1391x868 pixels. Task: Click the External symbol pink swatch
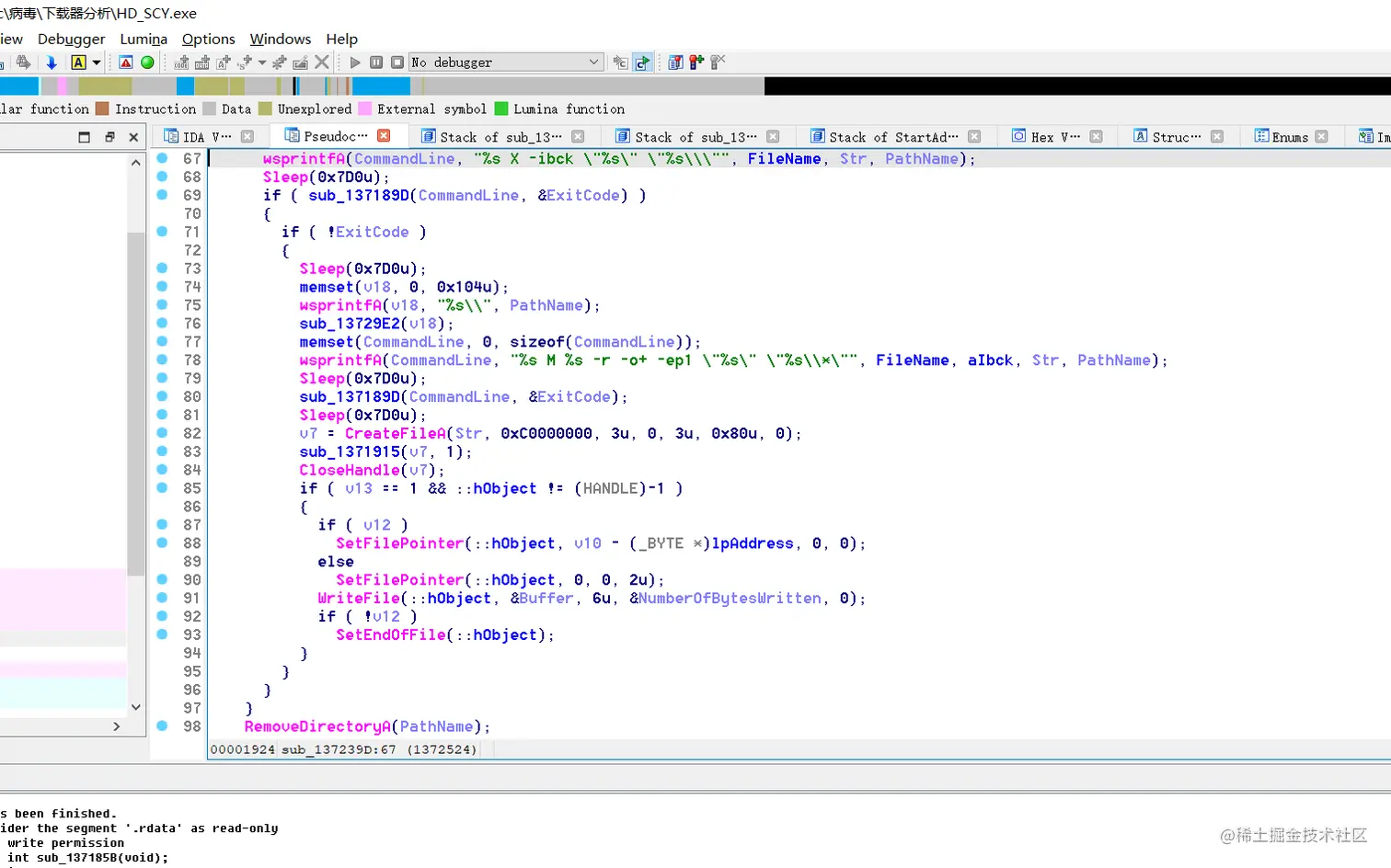[364, 108]
